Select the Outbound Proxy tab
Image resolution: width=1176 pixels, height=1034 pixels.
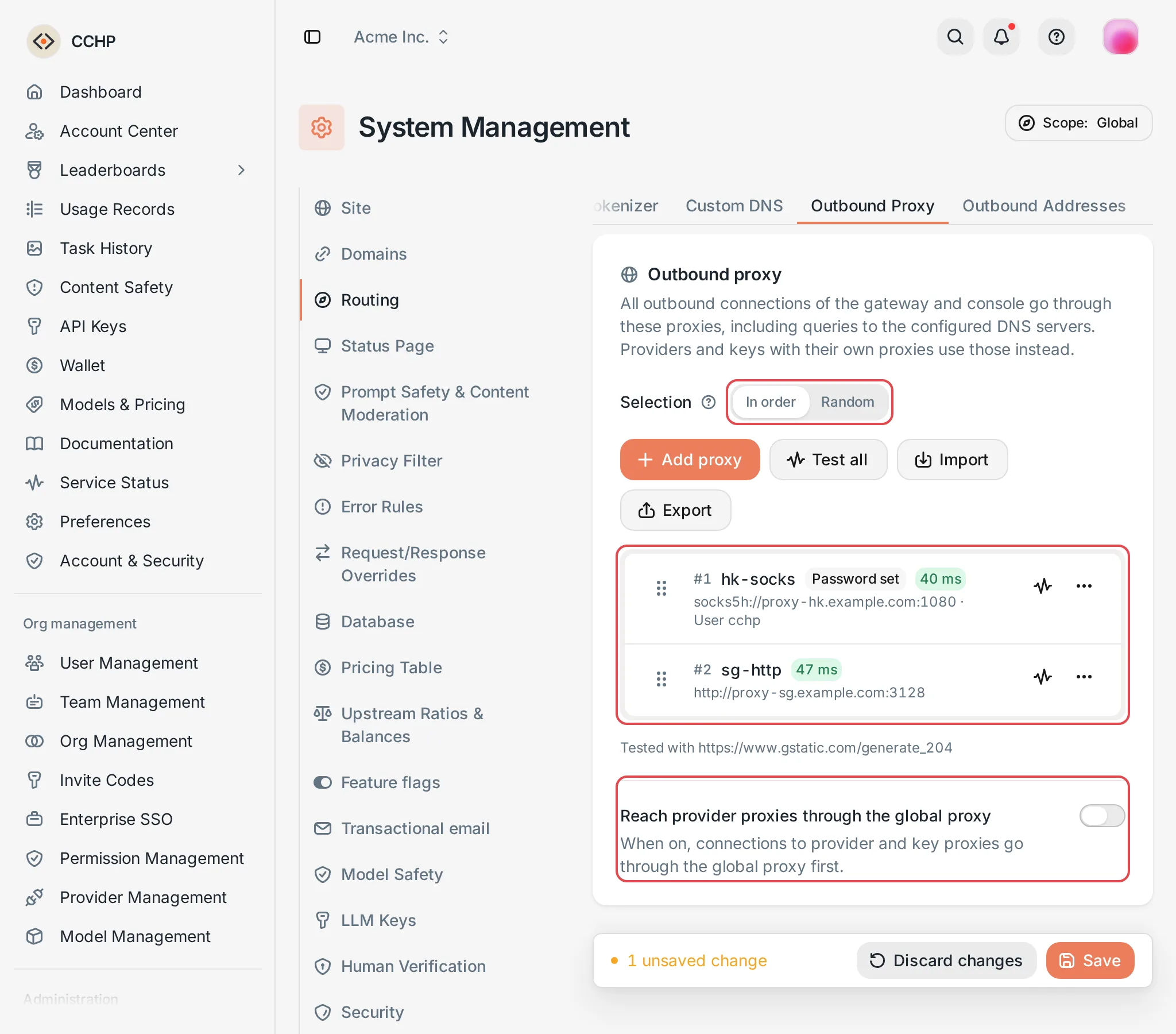click(x=872, y=206)
